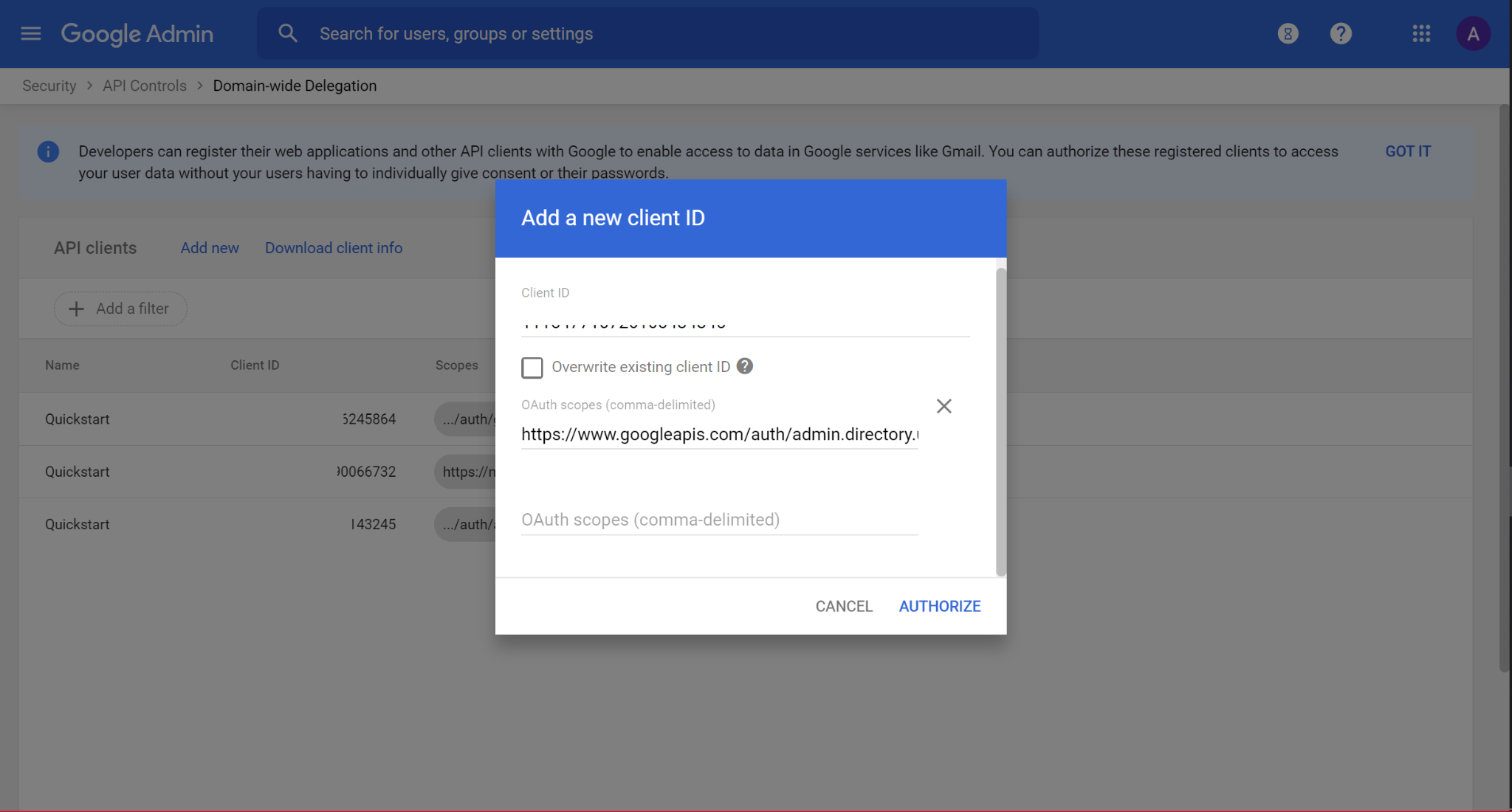Screen dimensions: 1512x812
Task: Open the help question mark icon
Action: pos(1341,34)
